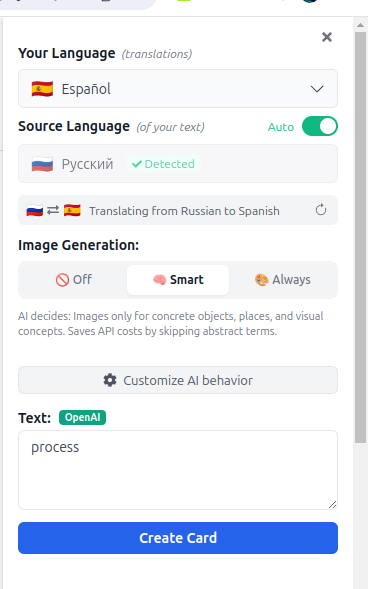Click the Russian flag in the translation direction bar
Viewport: 368px width, 589px height.
[35, 210]
